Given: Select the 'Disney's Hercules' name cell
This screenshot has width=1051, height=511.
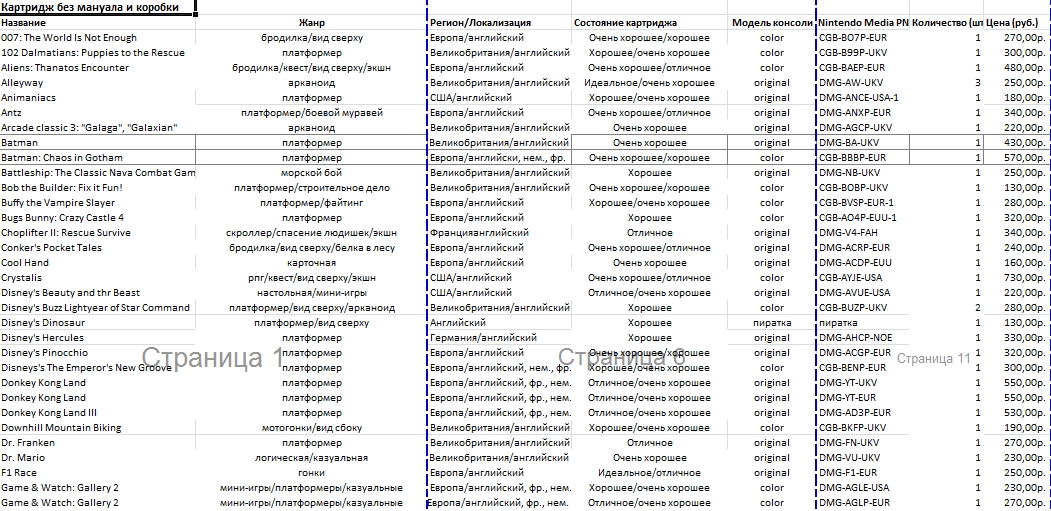Looking at the screenshot, I should point(98,337).
